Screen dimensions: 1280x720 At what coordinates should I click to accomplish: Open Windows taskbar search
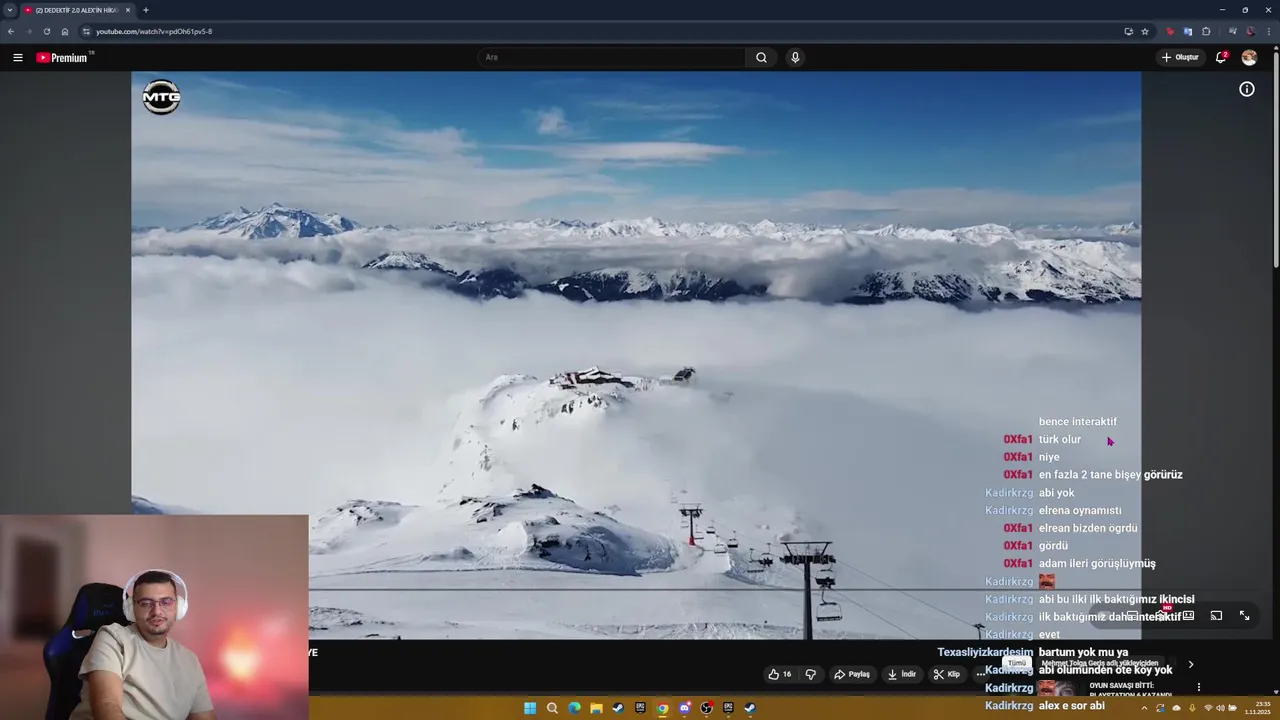[x=552, y=708]
